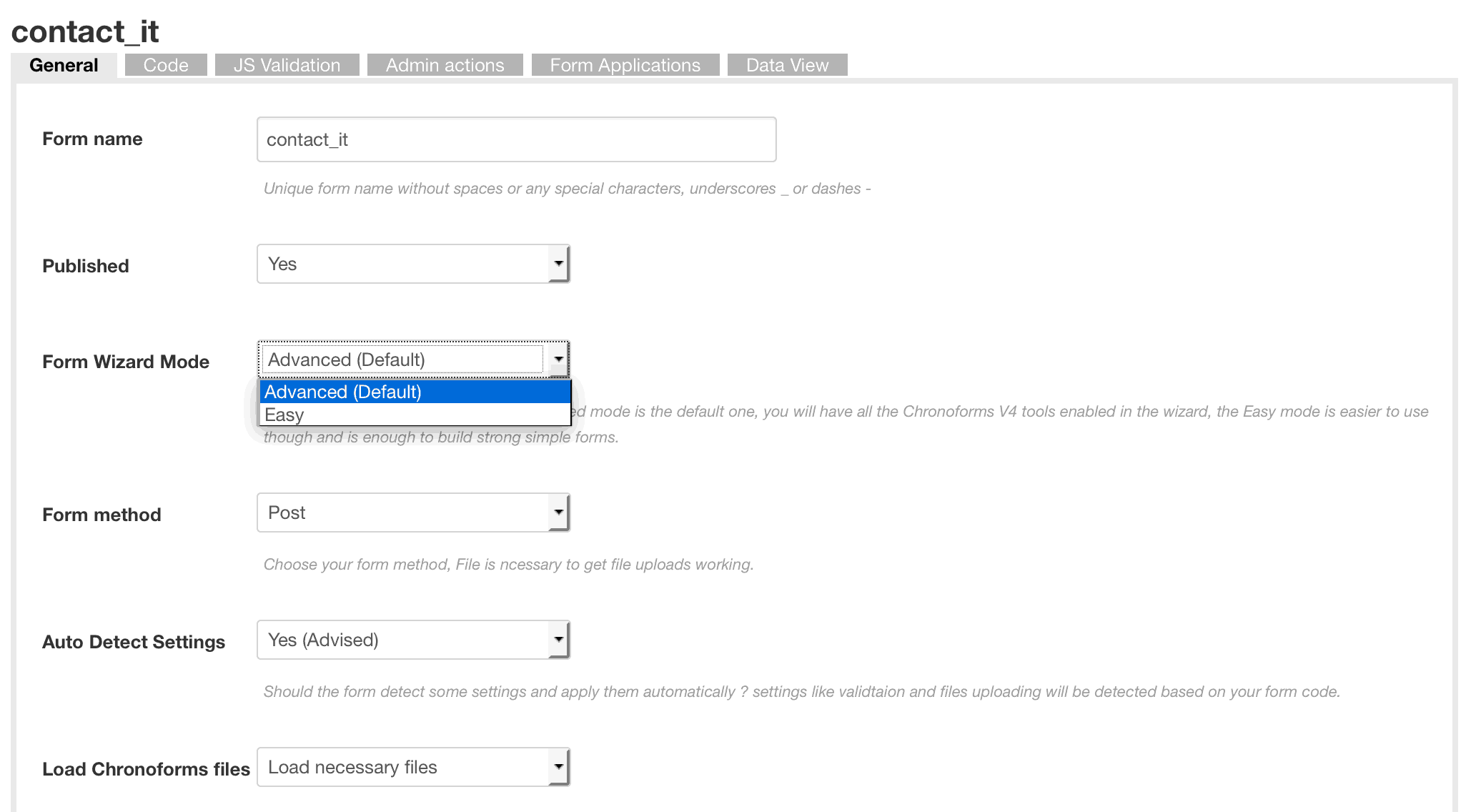Click the Form method dropdown arrow
The height and width of the screenshot is (812, 1471).
(559, 513)
